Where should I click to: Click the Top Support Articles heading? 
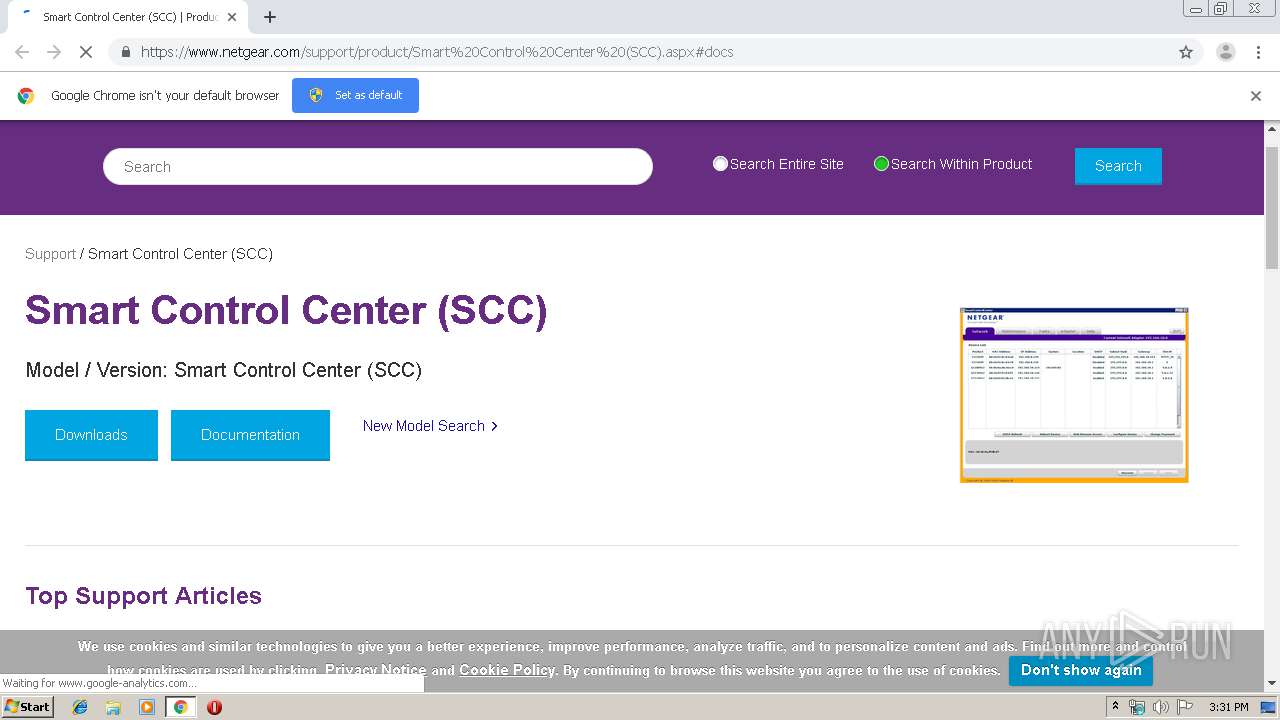coord(143,596)
